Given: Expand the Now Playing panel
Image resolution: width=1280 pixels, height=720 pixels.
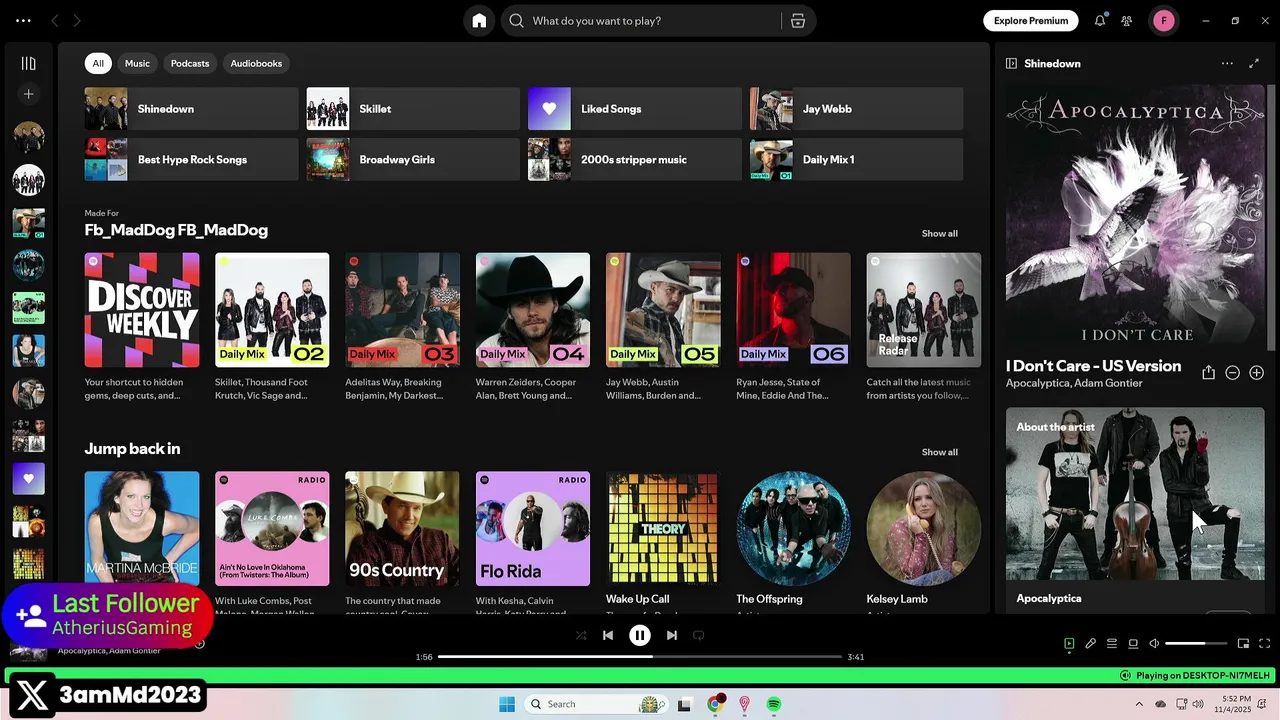Looking at the screenshot, I should coord(1254,63).
